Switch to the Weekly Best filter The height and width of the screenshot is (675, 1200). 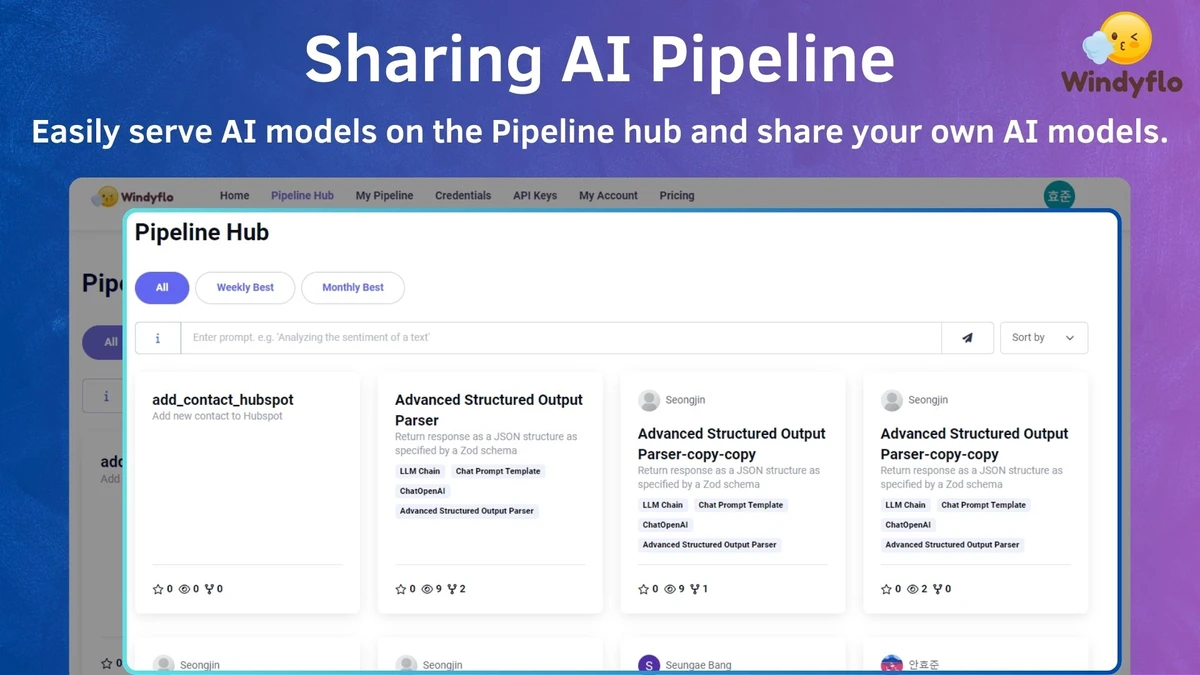click(245, 288)
